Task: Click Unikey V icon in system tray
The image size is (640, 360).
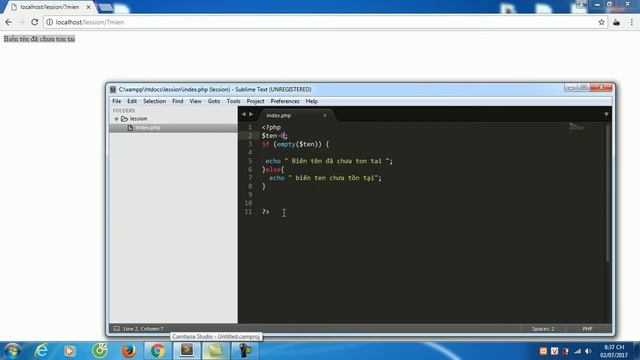Action: tap(554, 351)
